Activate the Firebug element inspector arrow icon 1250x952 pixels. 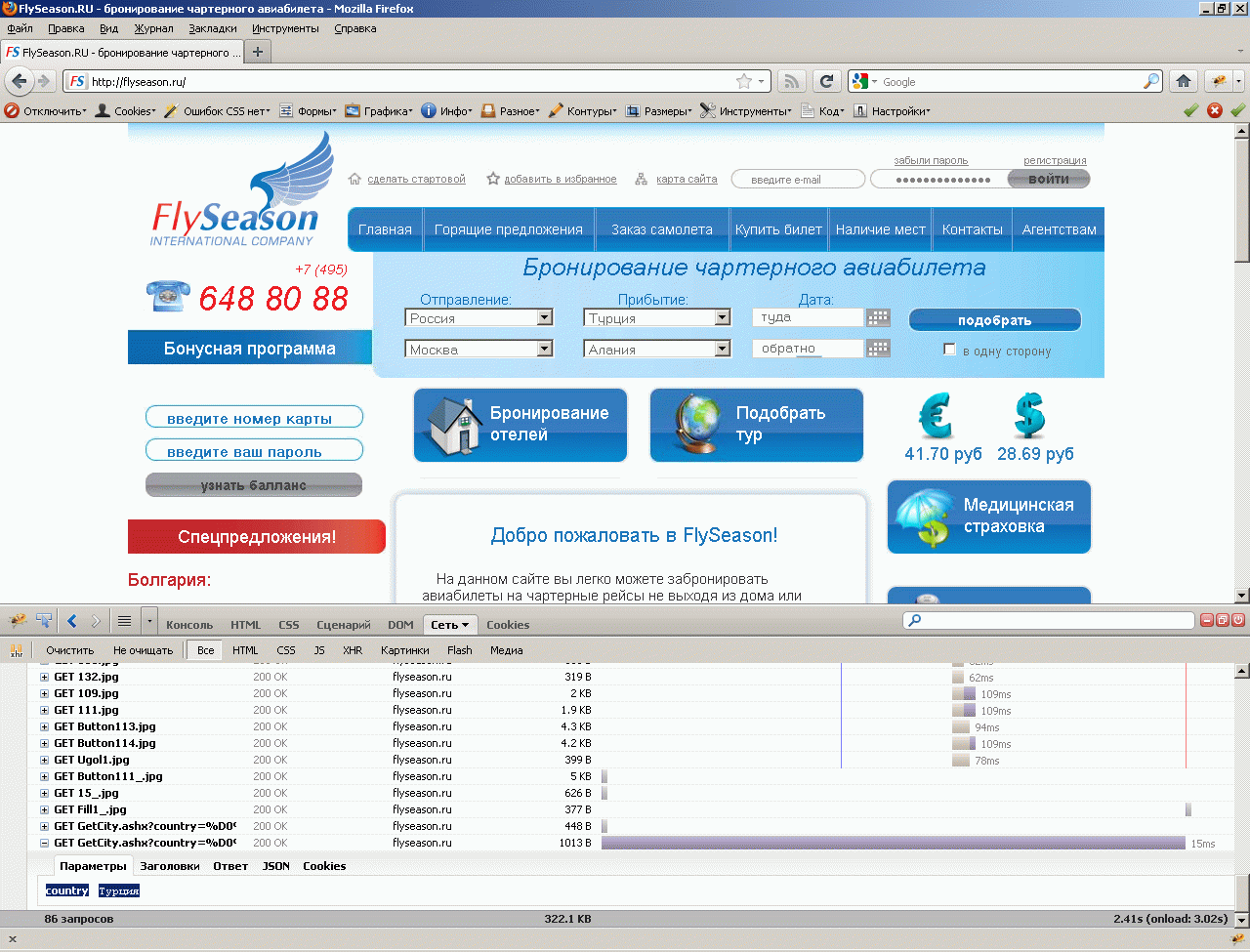44,620
